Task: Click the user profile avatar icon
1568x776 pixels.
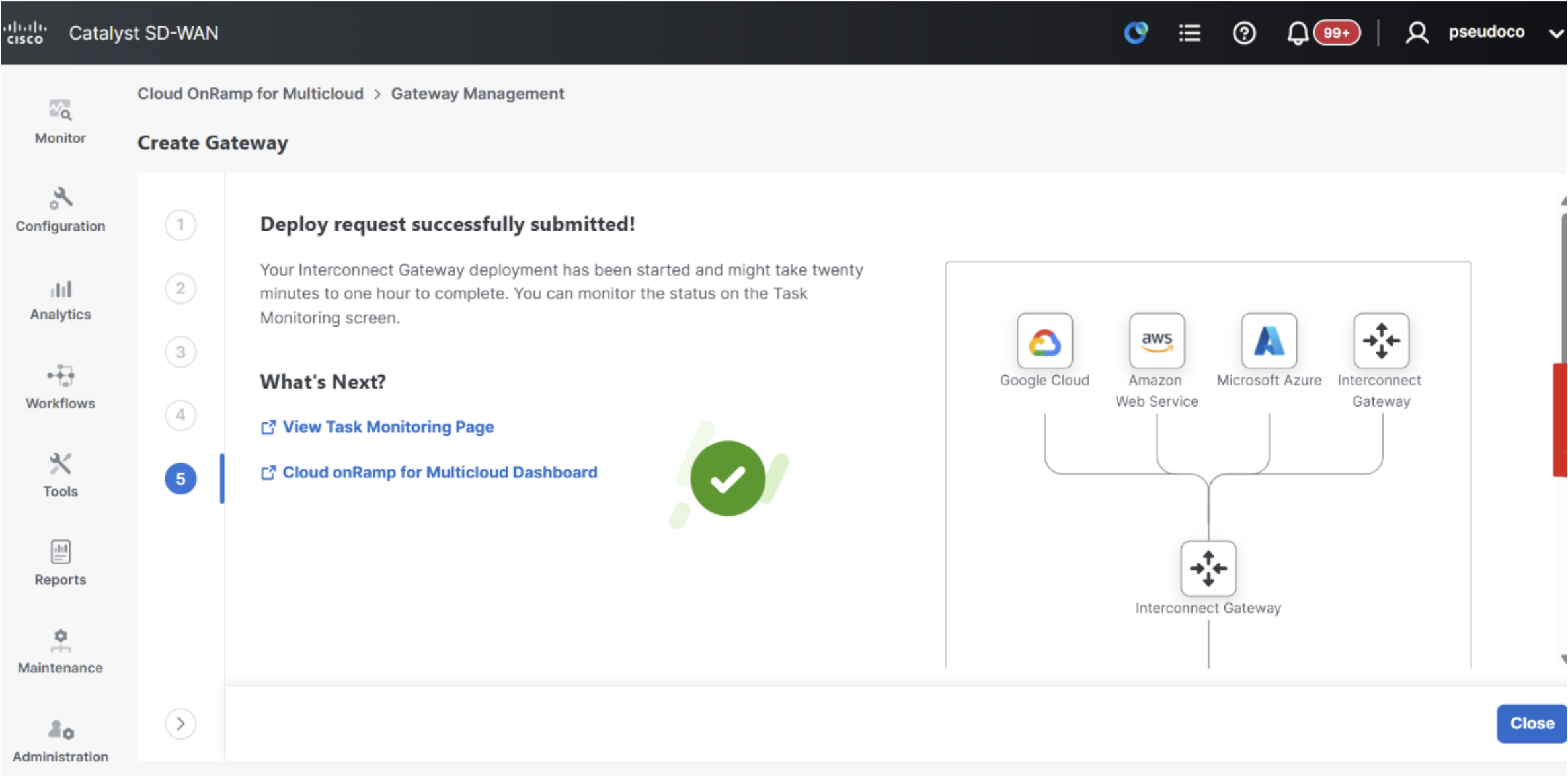Action: (x=1416, y=32)
